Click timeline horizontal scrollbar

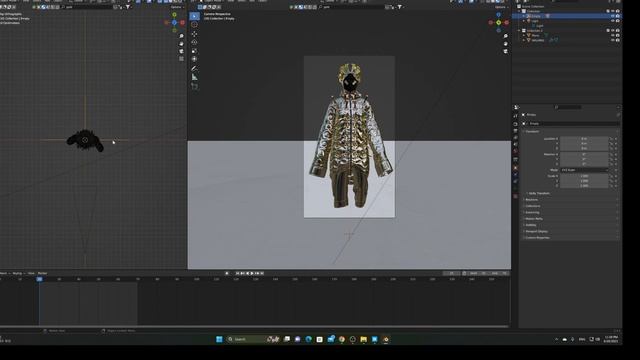[x=254, y=326]
